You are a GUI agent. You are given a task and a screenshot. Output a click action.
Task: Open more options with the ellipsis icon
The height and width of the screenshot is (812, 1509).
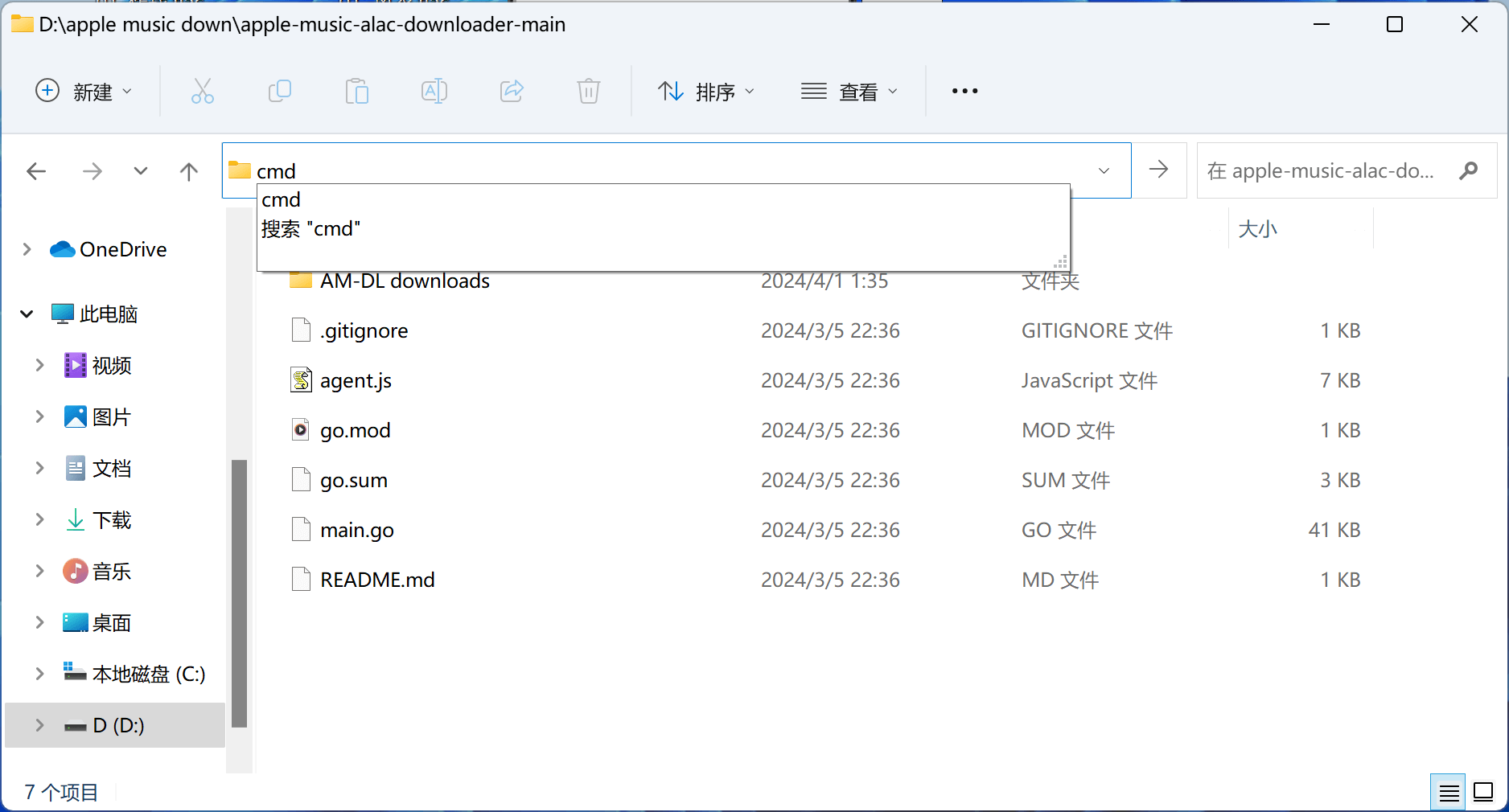coord(964,91)
